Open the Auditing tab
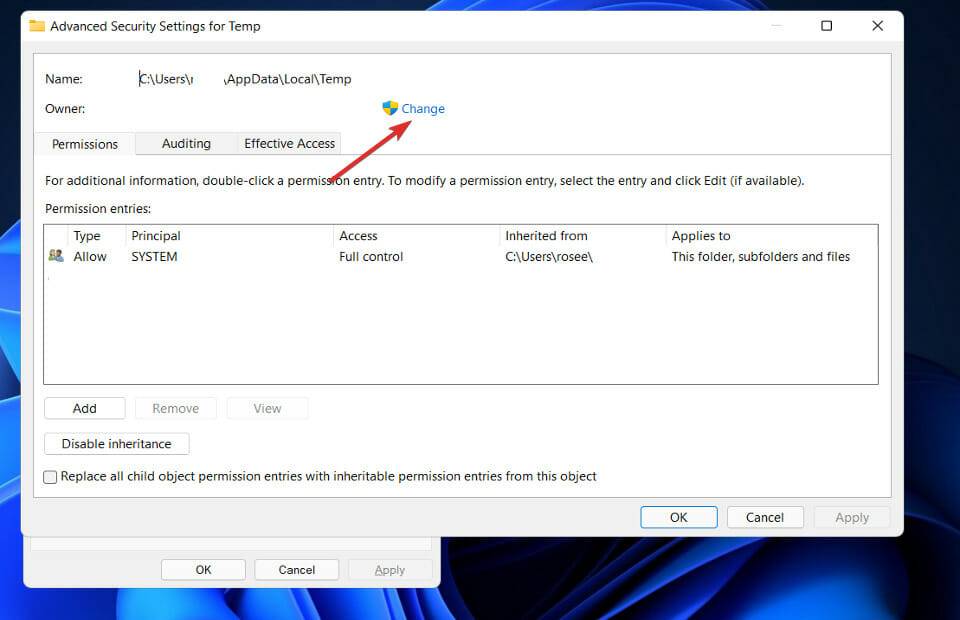Image resolution: width=960 pixels, height=620 pixels. [186, 143]
